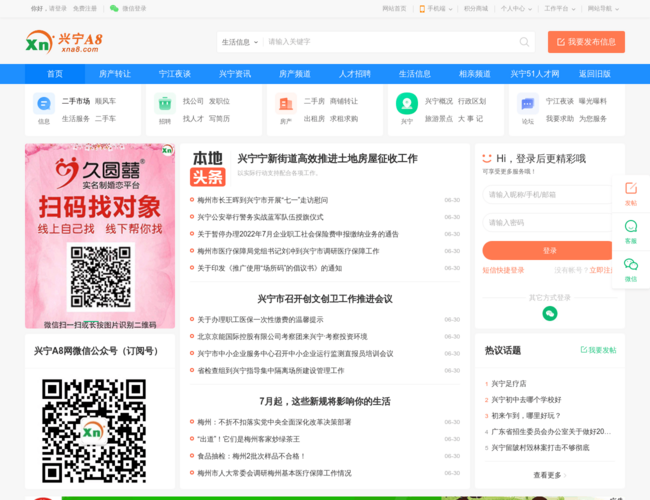Click the 立即注册 link
This screenshot has width=650, height=500.
point(603,270)
